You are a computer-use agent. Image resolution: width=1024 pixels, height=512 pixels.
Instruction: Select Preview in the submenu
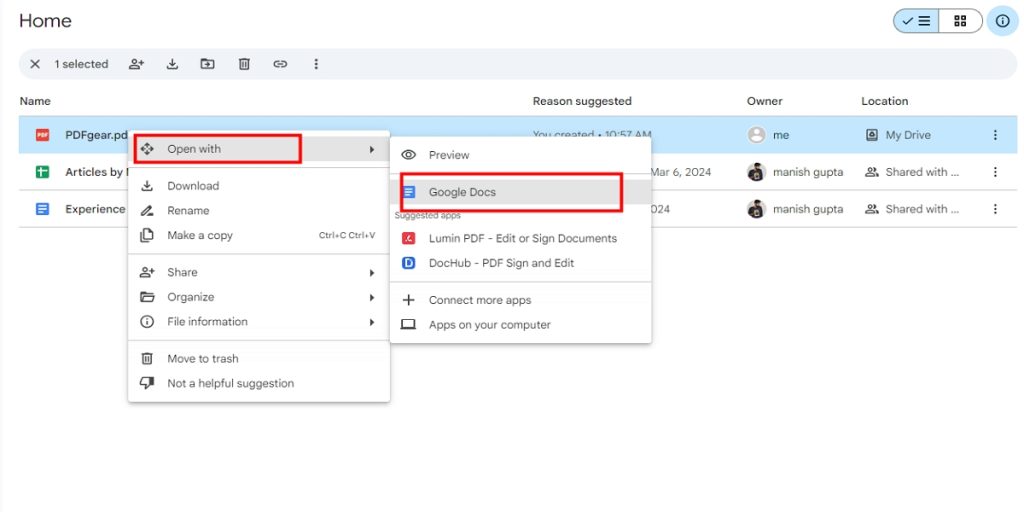[x=520, y=155]
